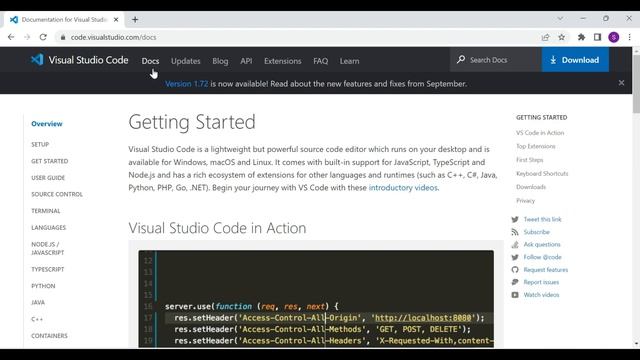Open the Updates nav item
The height and width of the screenshot is (360, 640).
(x=186, y=61)
